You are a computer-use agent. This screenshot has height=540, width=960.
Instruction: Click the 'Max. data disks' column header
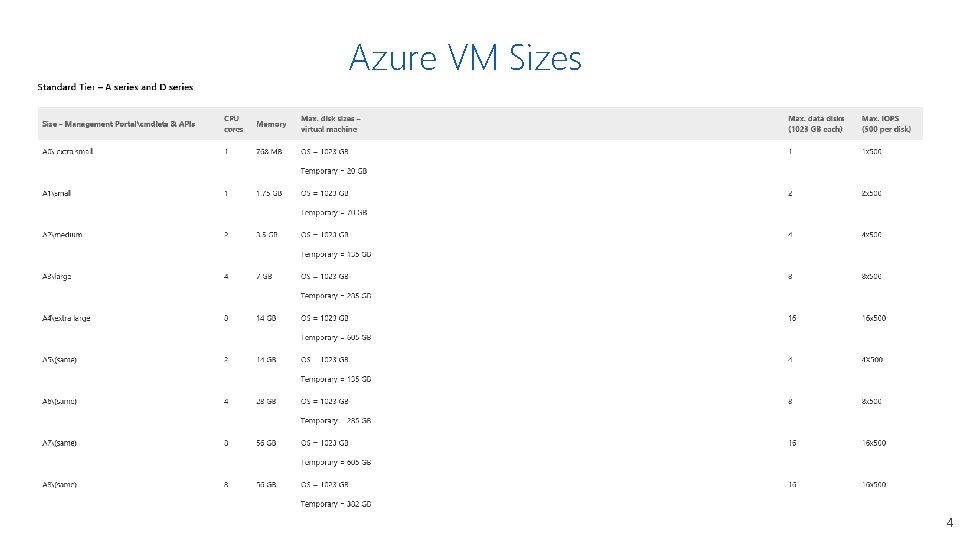(816, 124)
